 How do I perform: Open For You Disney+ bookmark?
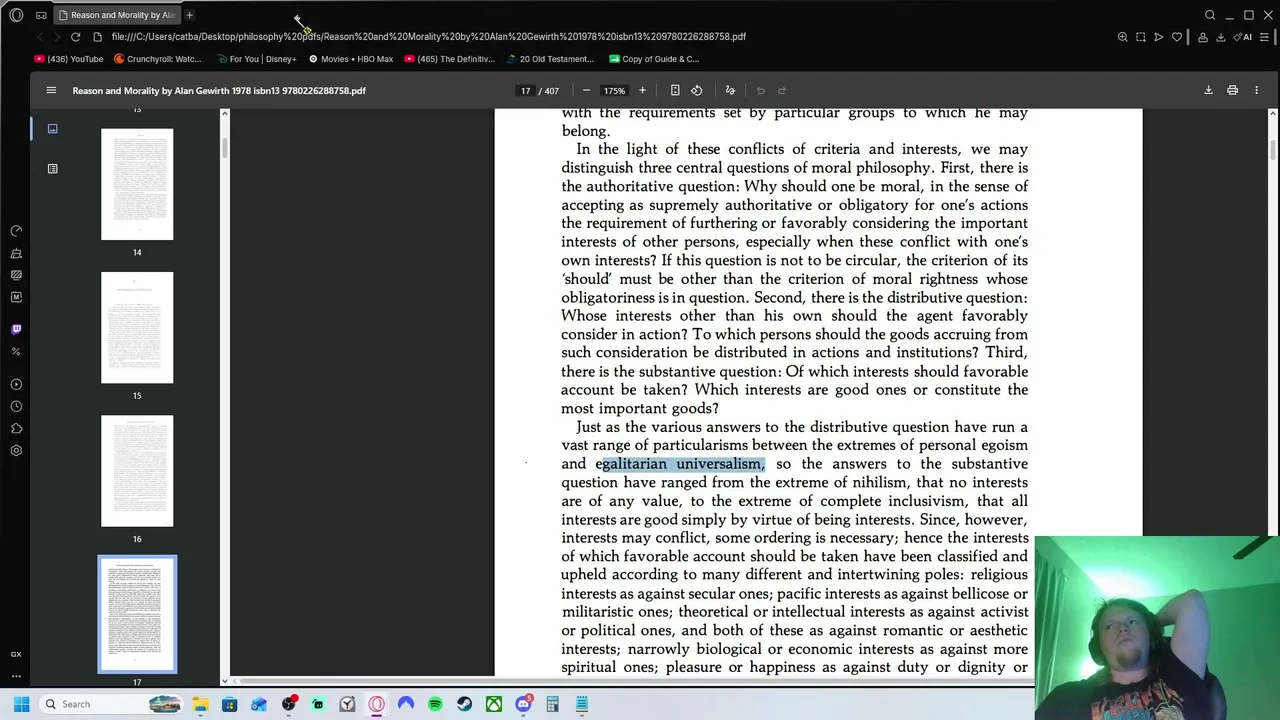click(x=255, y=59)
